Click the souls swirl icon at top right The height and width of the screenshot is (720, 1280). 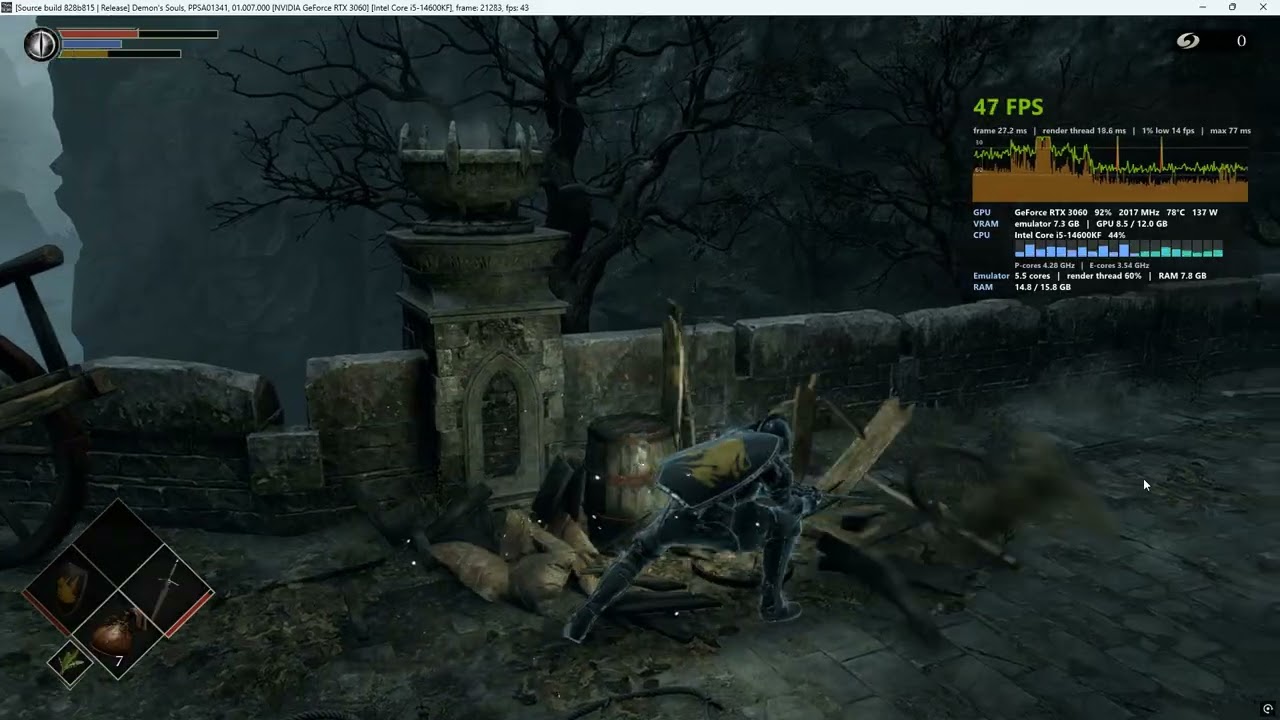[1187, 41]
